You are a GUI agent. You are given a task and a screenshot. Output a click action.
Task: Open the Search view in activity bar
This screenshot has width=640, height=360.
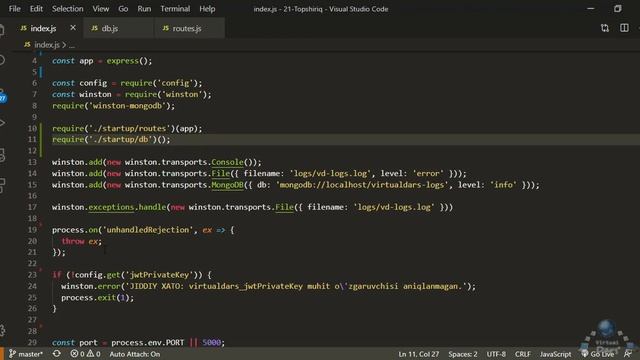click(2, 60)
